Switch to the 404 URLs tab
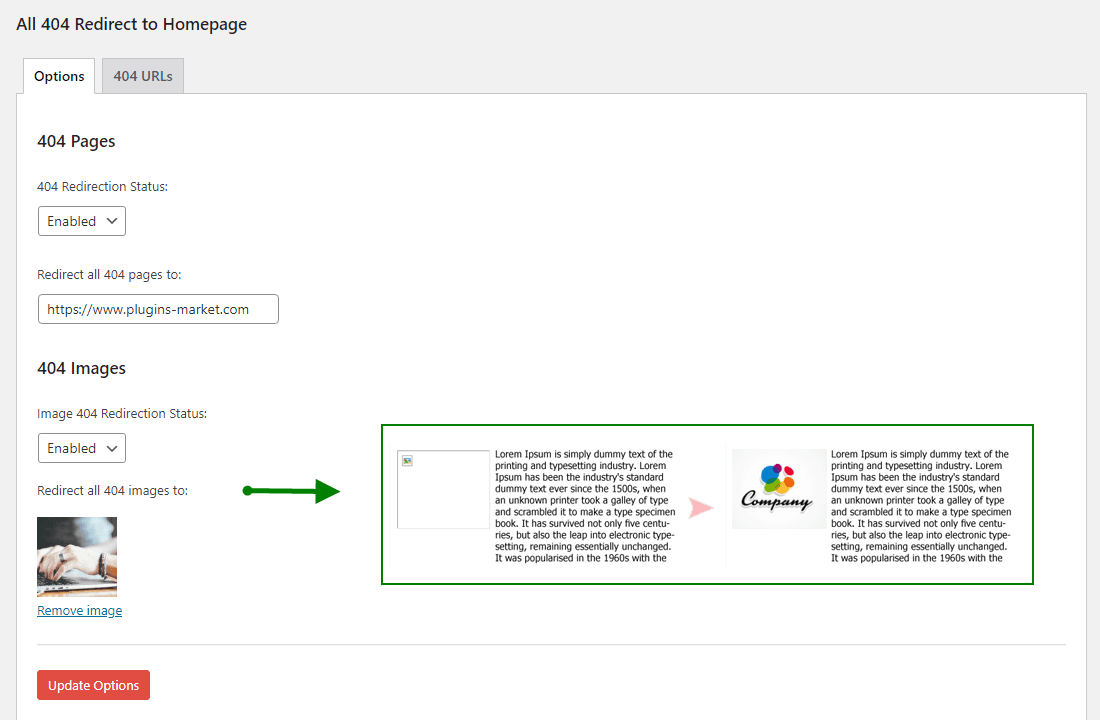1100x720 pixels. coord(142,75)
